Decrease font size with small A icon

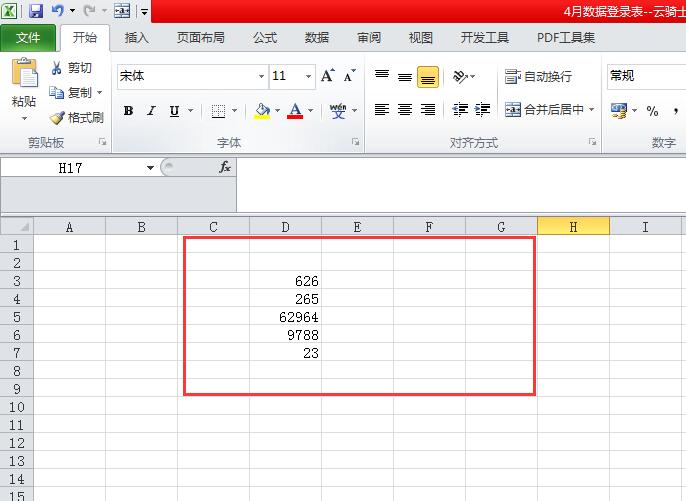[x=349, y=76]
